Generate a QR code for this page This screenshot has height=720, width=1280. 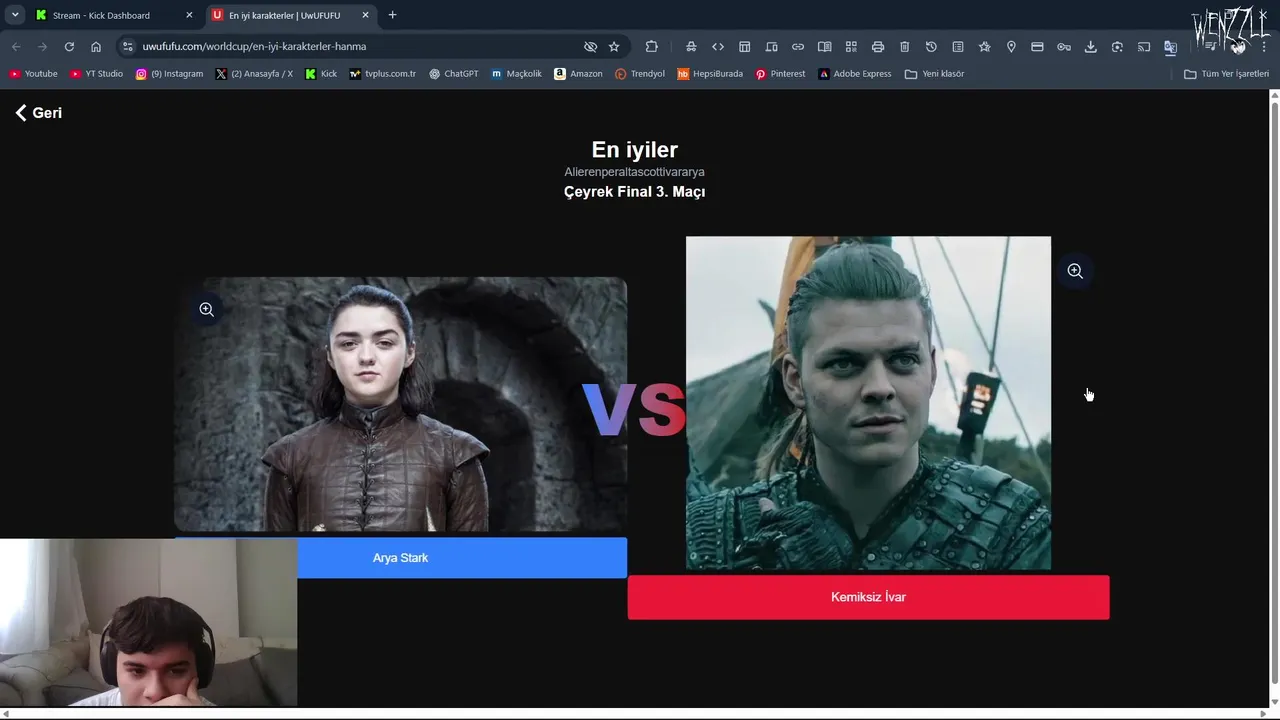click(x=851, y=46)
